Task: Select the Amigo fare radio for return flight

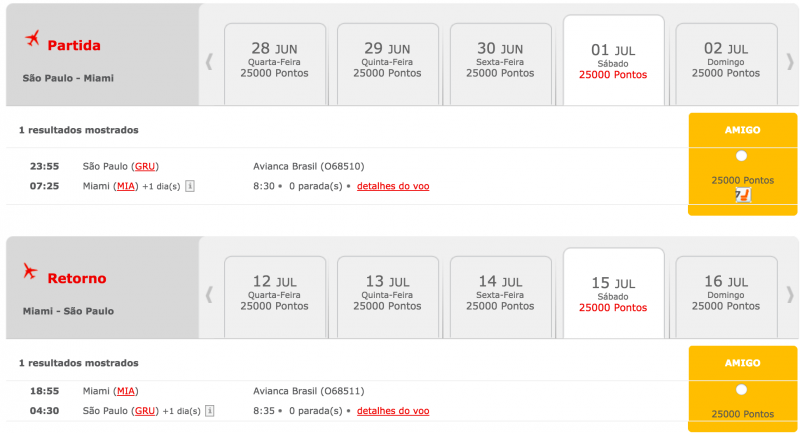Action: coord(741,390)
